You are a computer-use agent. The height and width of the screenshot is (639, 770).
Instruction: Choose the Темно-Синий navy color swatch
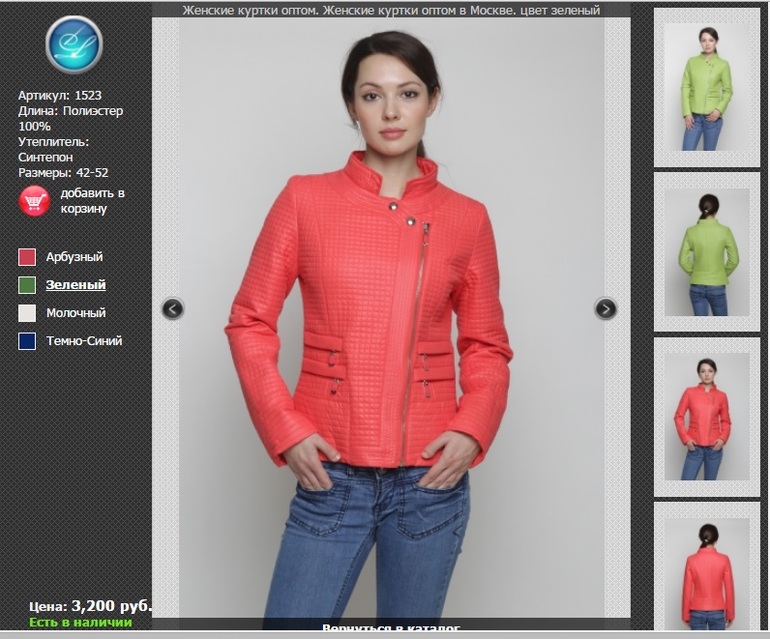[27, 341]
